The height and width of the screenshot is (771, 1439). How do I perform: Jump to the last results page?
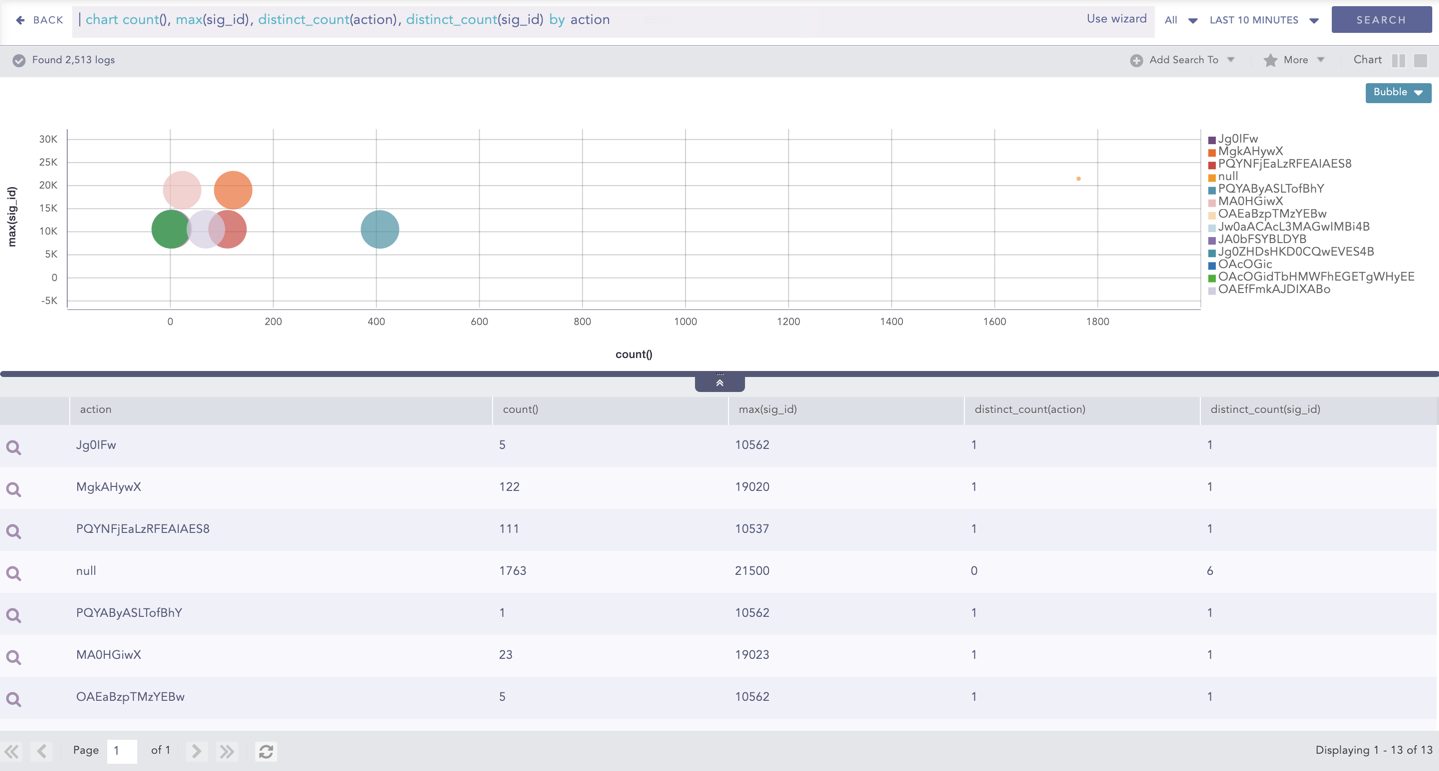pyautogui.click(x=227, y=751)
